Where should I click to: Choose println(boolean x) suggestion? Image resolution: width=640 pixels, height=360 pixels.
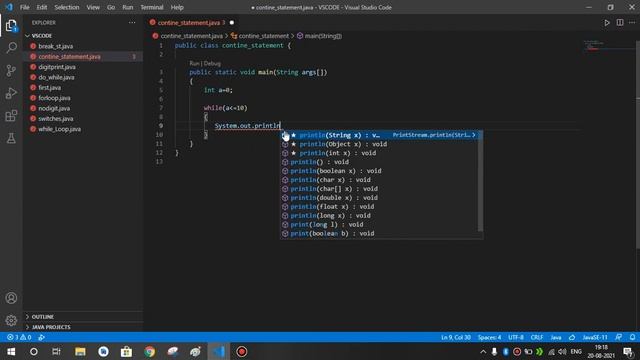[x=379, y=171]
